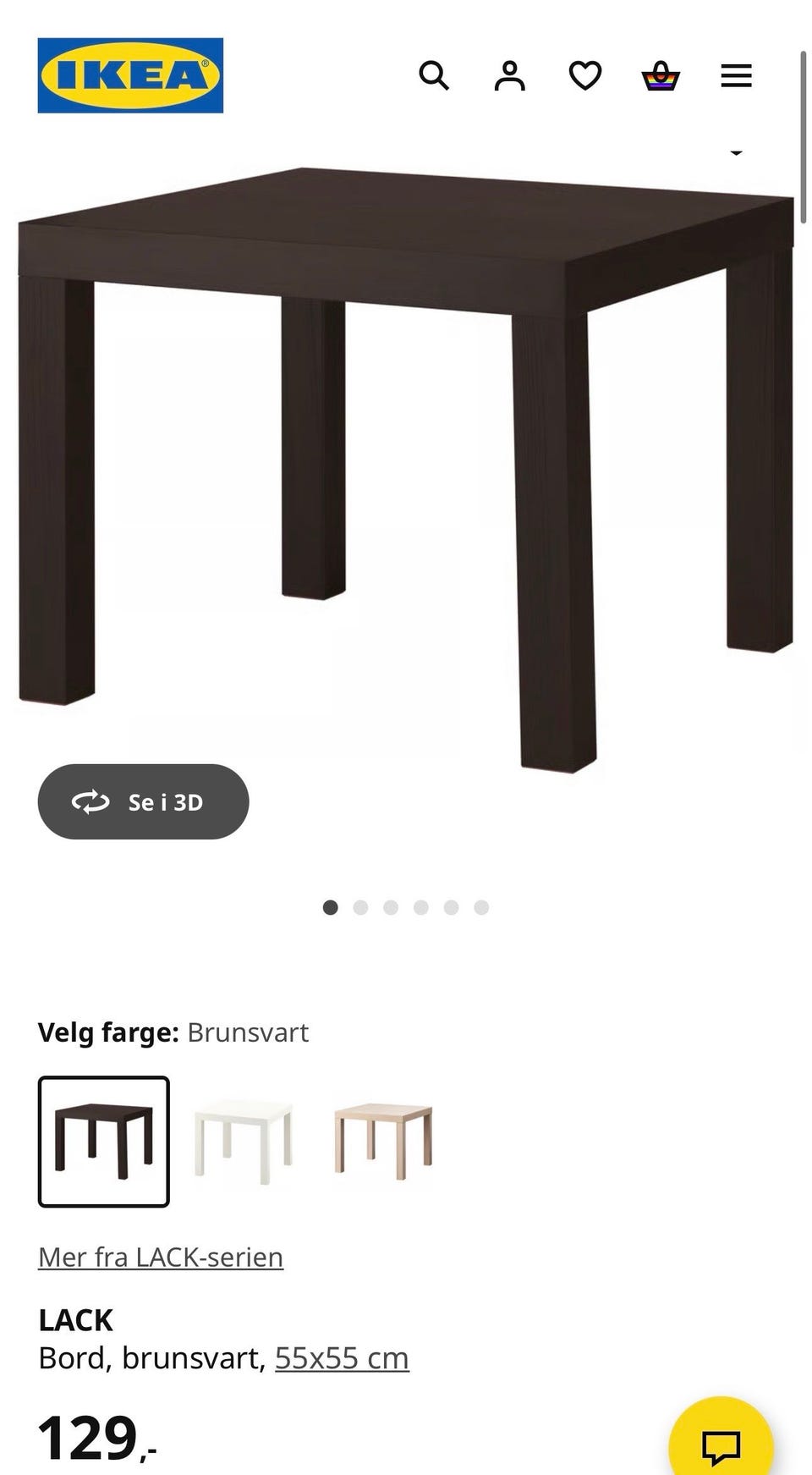Open the shopping basket icon
The height and width of the screenshot is (1475, 812).
pyautogui.click(x=661, y=75)
